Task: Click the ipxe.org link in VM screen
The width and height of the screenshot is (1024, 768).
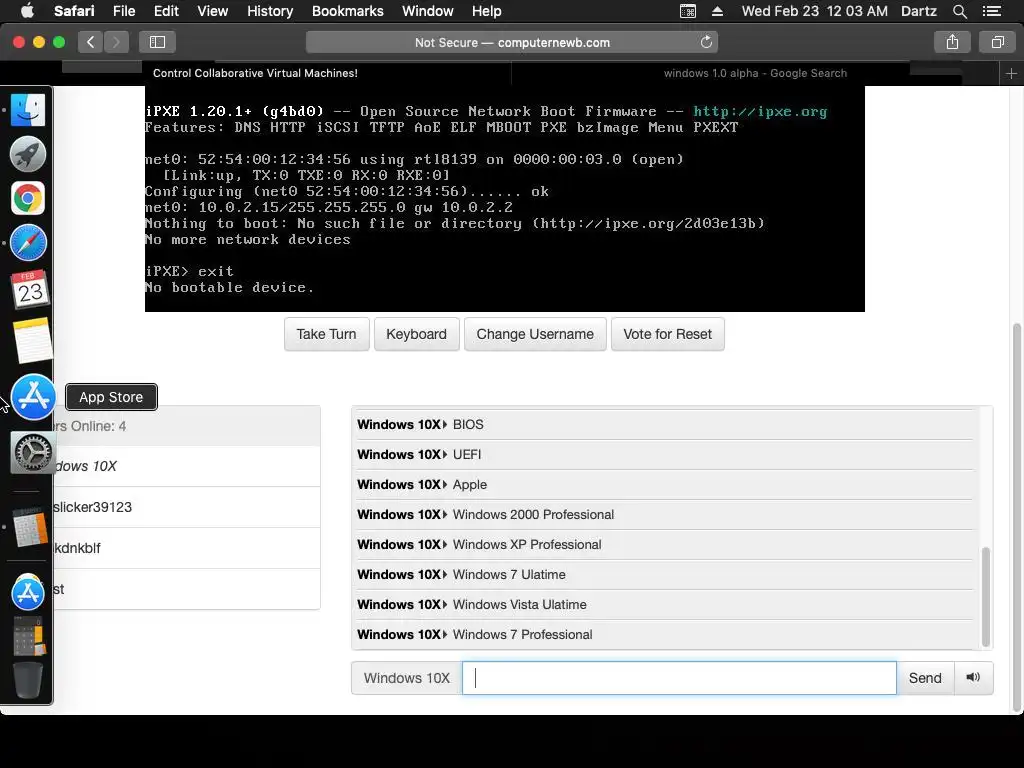Action: click(x=760, y=112)
